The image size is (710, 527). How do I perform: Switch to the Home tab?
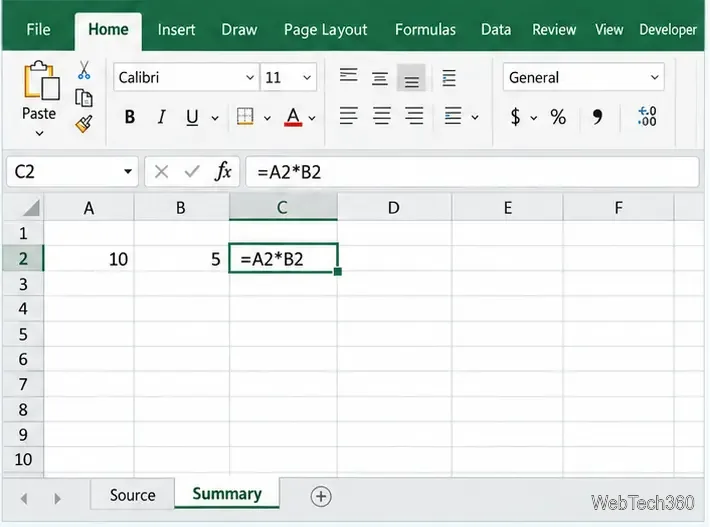coord(108,30)
